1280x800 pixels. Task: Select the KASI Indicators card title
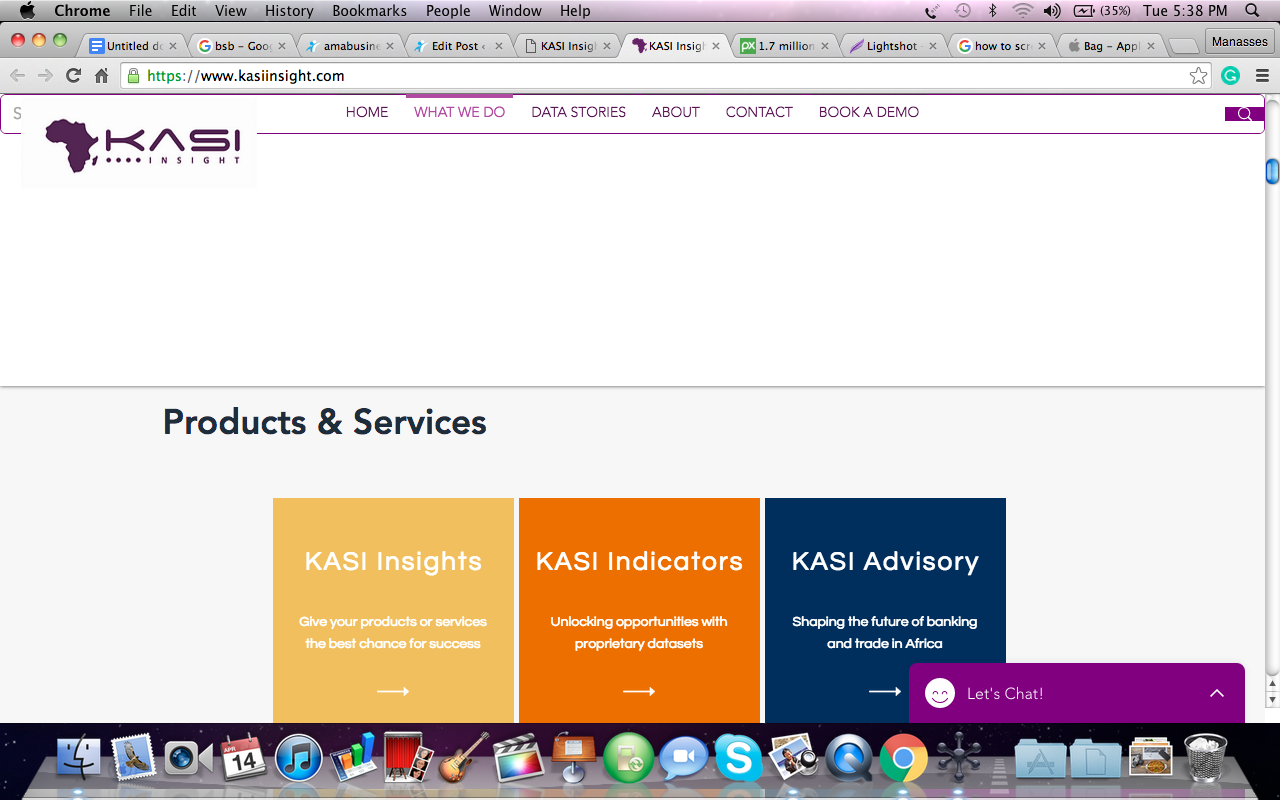(639, 561)
